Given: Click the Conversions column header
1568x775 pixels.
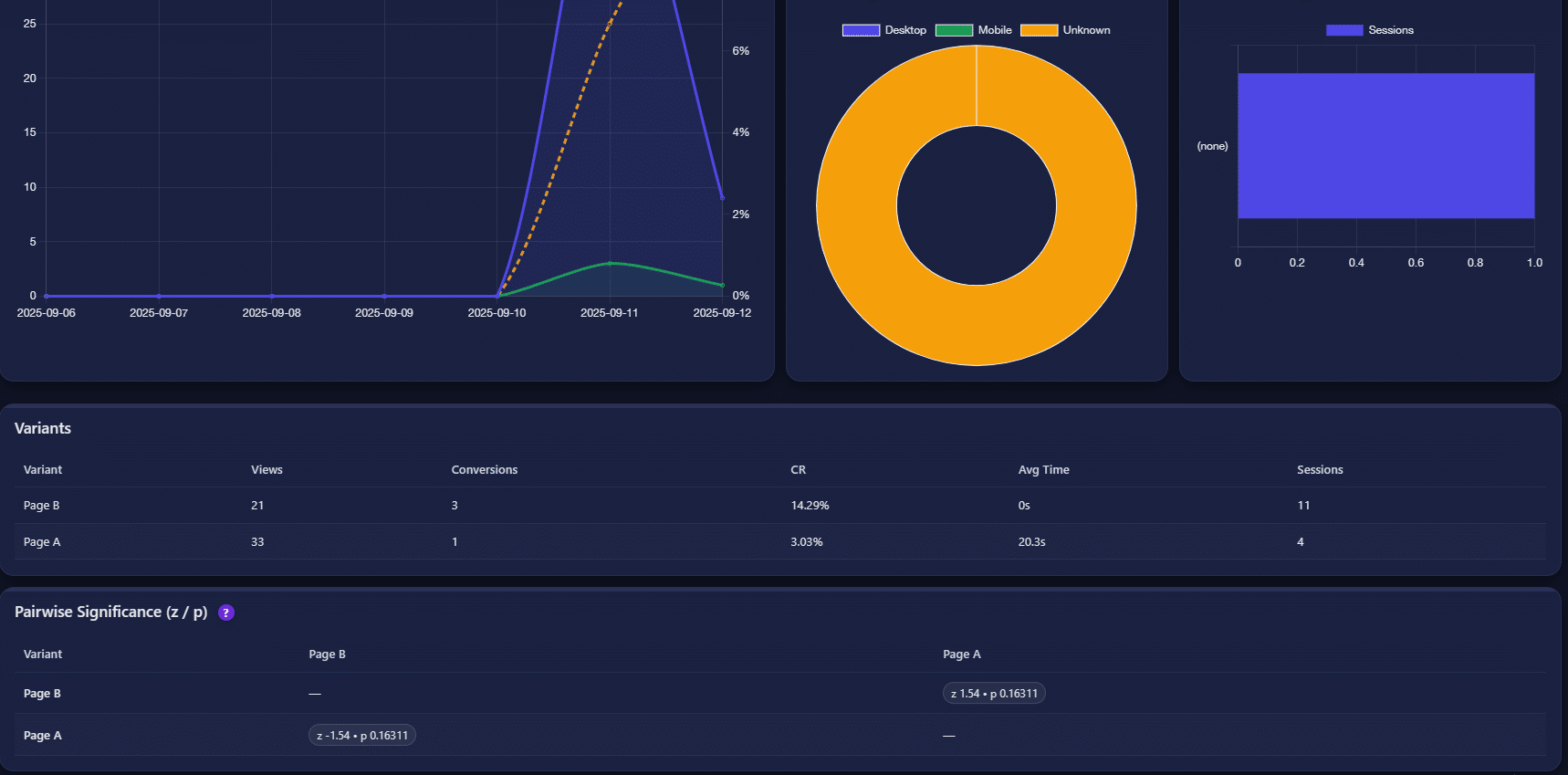Looking at the screenshot, I should coord(484,470).
